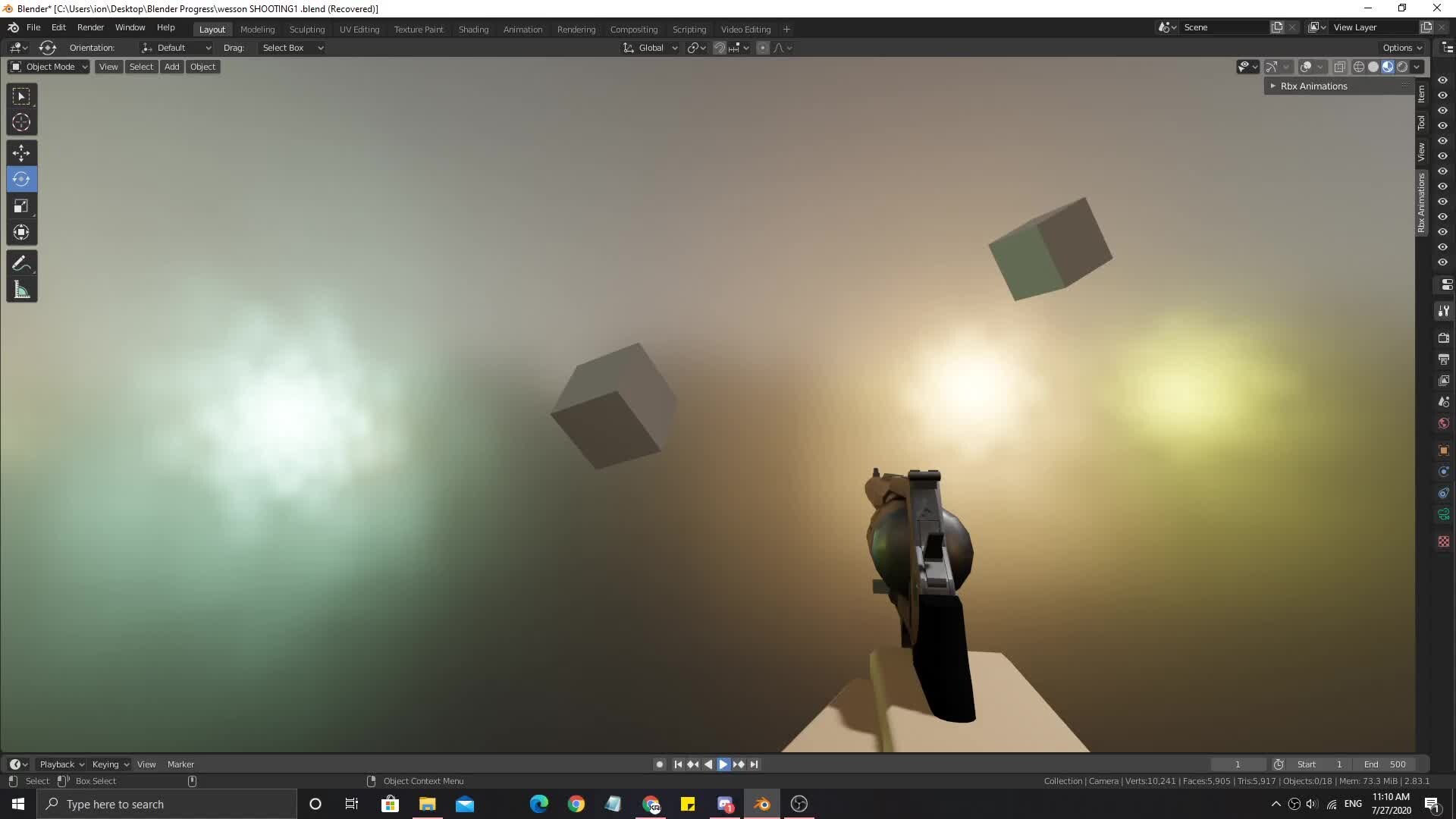Toggle visibility of the top object in Outliner

1443,79
